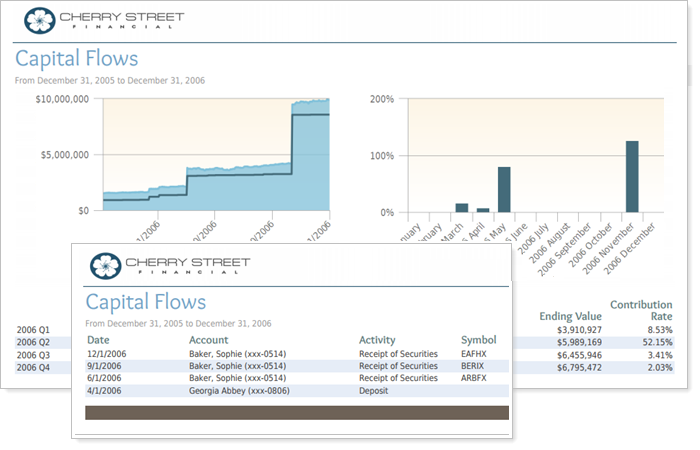Image resolution: width=700 pixels, height=450 pixels.
Task: Click the Cherry Street flower logo in back report
Action: 40,20
